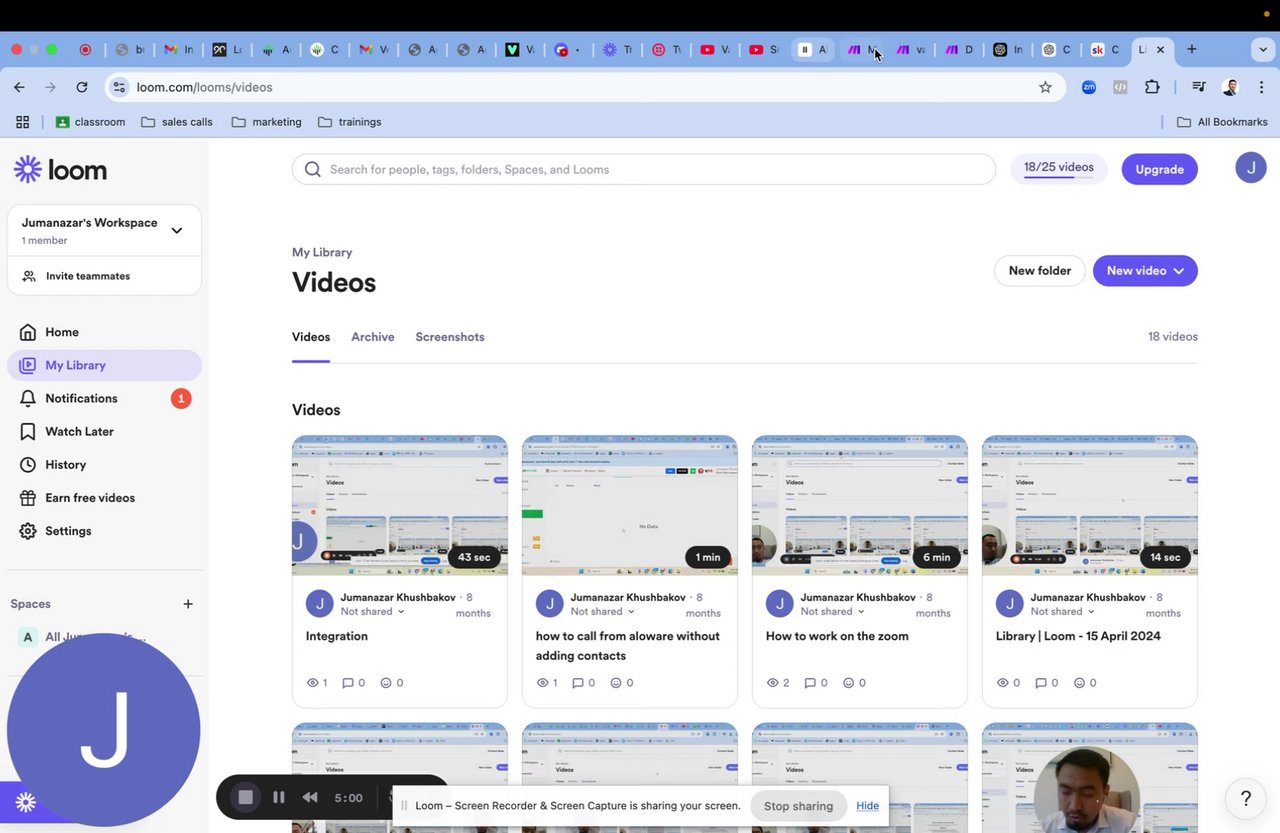Open Library Loom 15 April 2024 thumbnail
Screen dimensions: 1280x833
point(1090,506)
